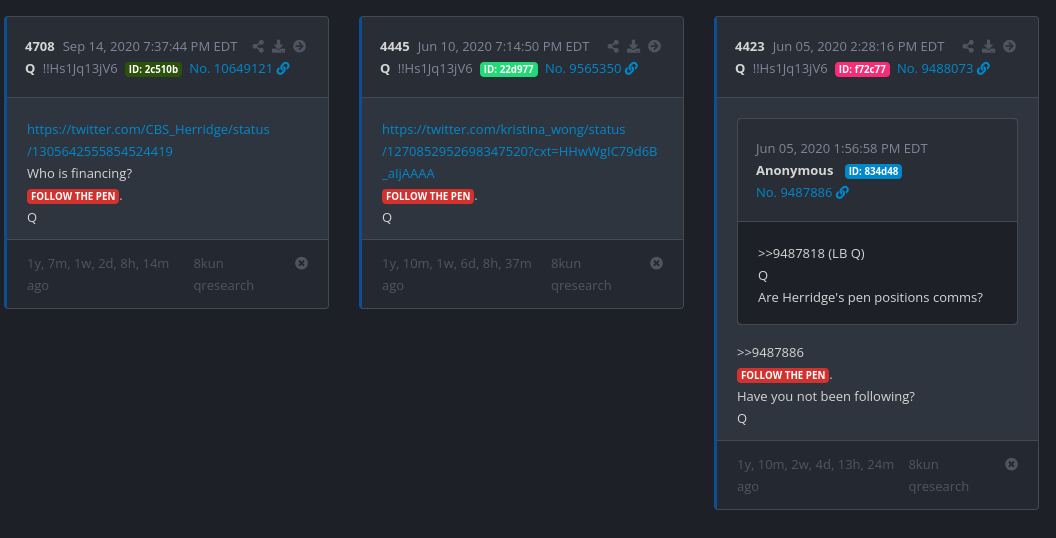Click chain link icon beside No. 9488073
Image resolution: width=1056 pixels, height=538 pixels.
point(983,69)
